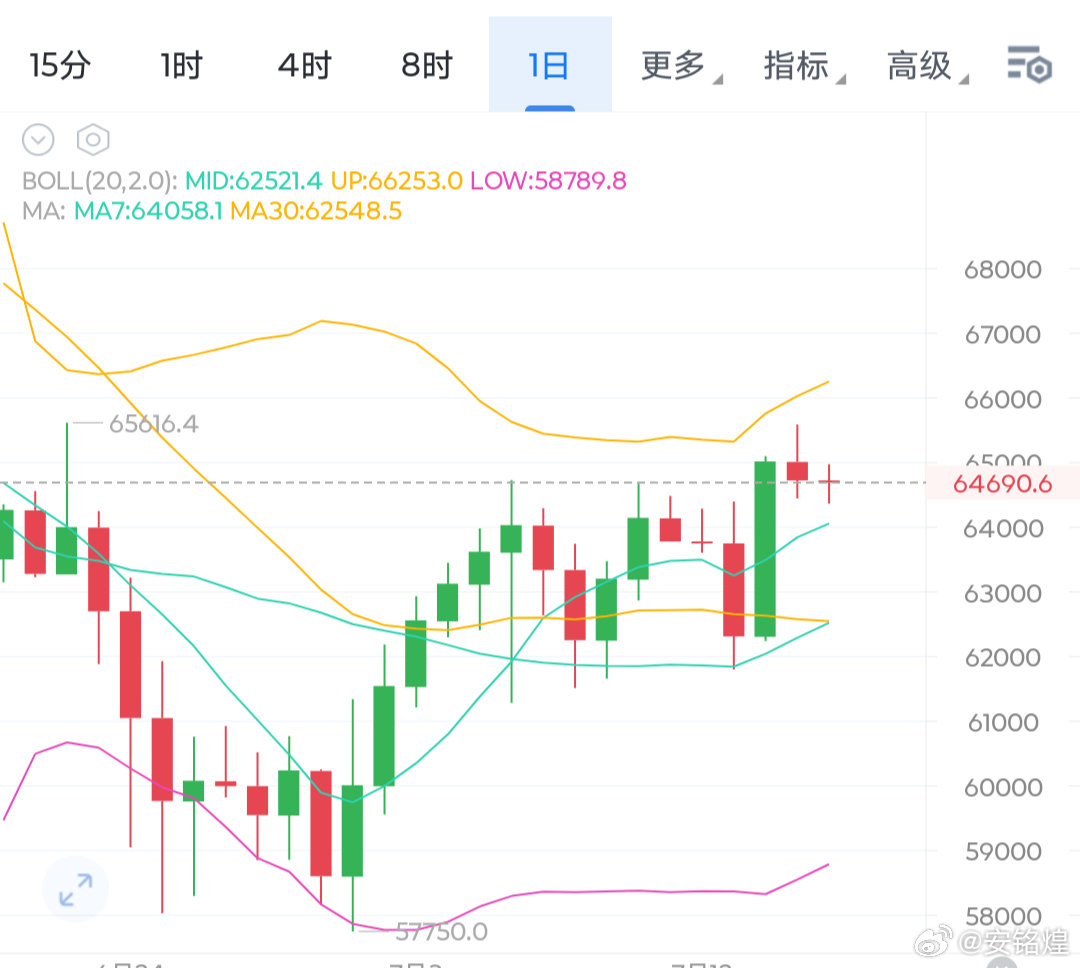
Task: Click the 65616.4 high price marker
Action: (154, 424)
